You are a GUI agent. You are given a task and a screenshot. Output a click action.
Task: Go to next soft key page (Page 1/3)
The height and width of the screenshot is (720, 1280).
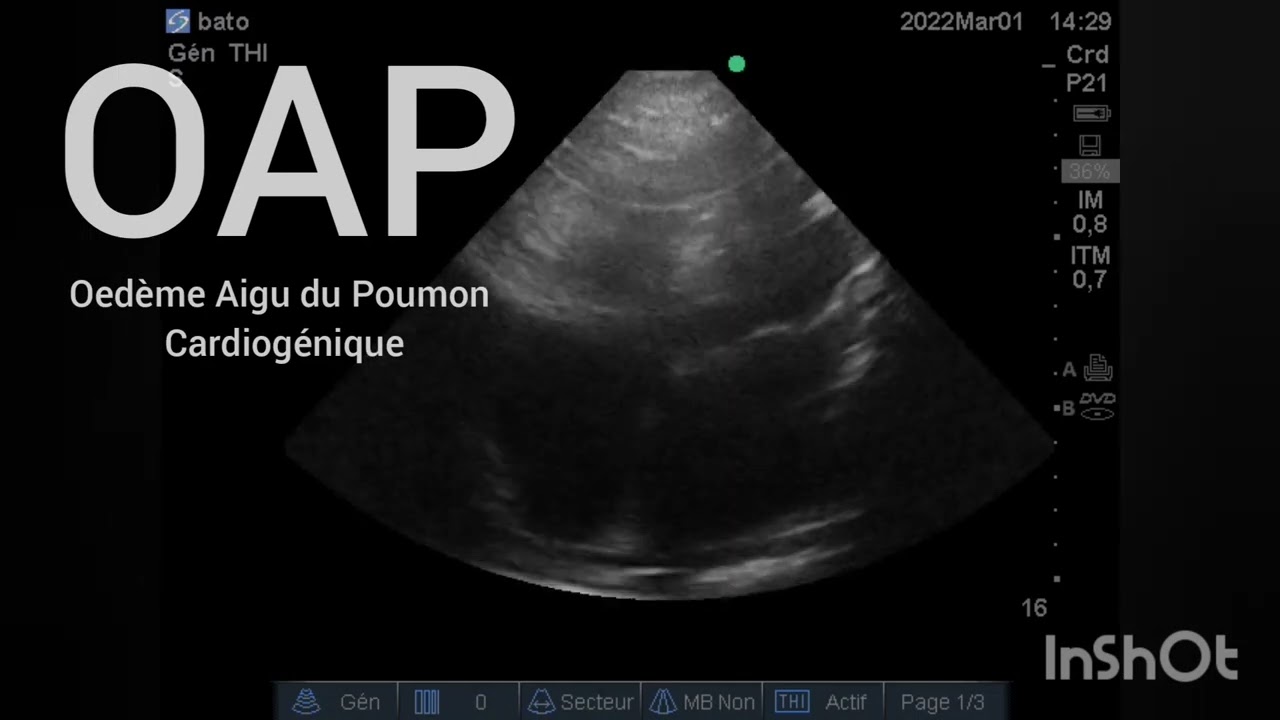tap(942, 702)
